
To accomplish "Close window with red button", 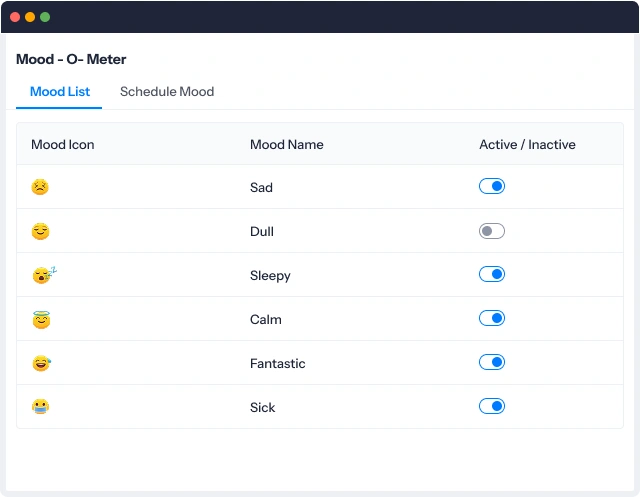I will 15,17.
